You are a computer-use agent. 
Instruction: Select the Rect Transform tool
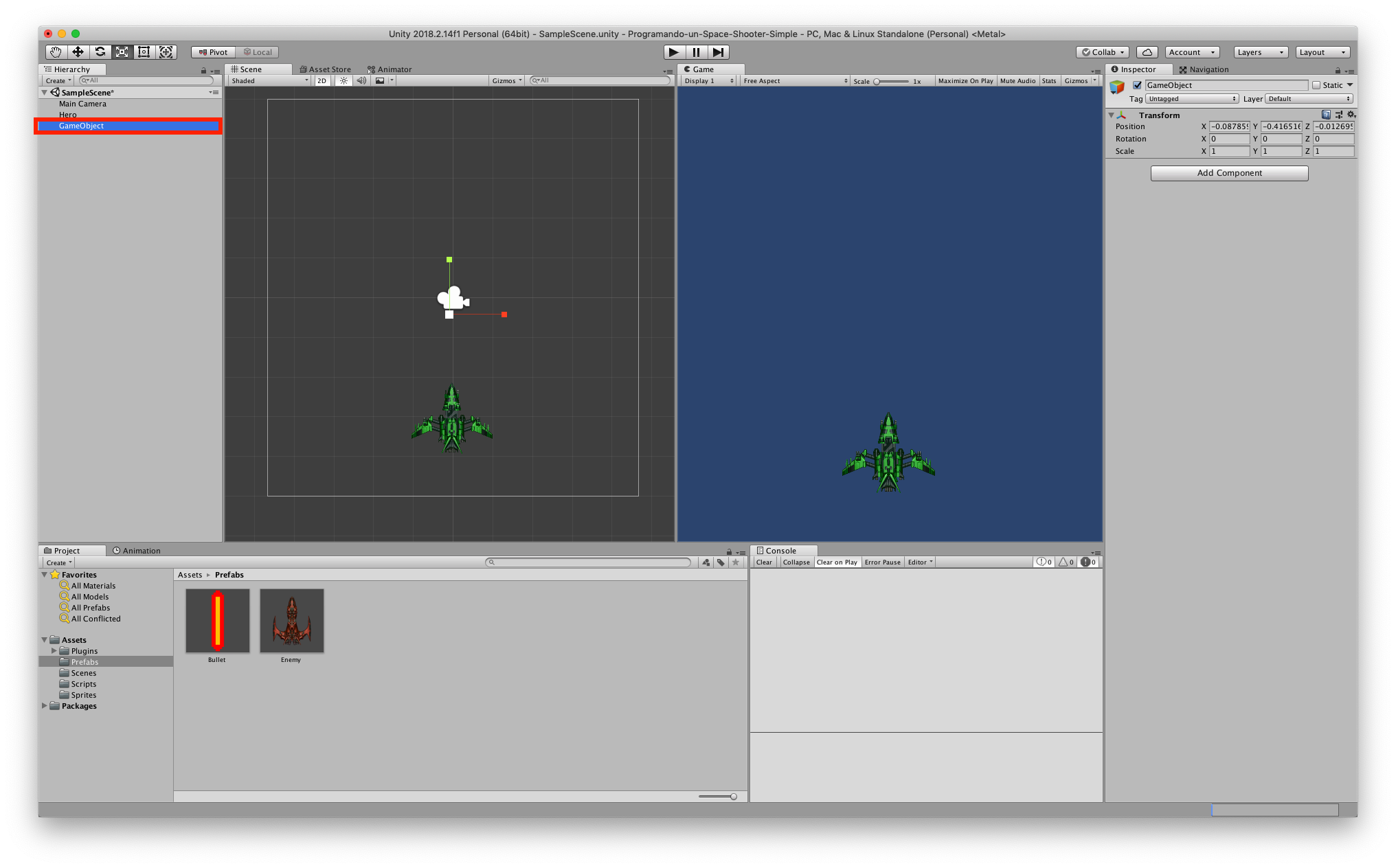[x=144, y=52]
